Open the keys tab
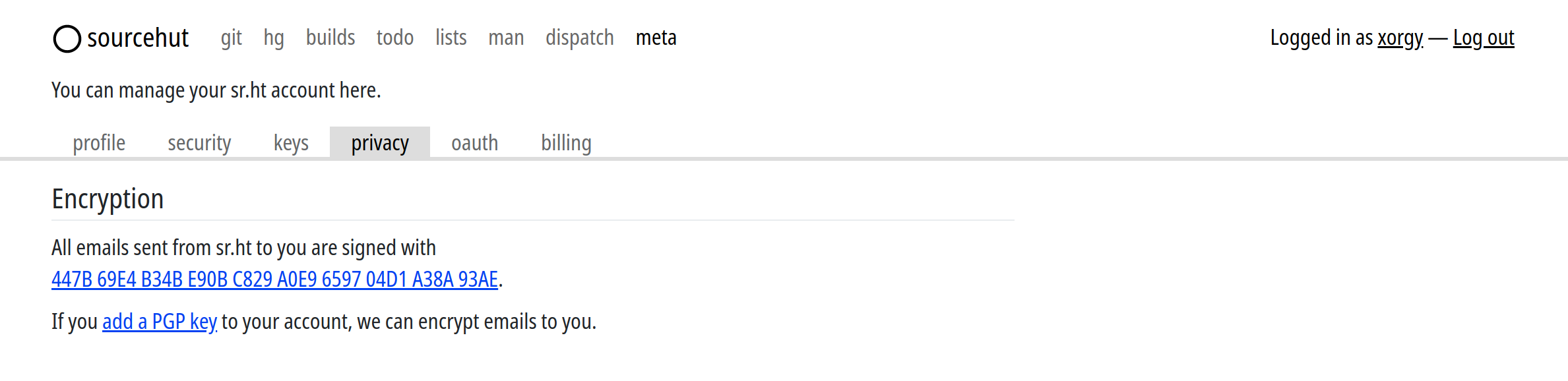 291,142
